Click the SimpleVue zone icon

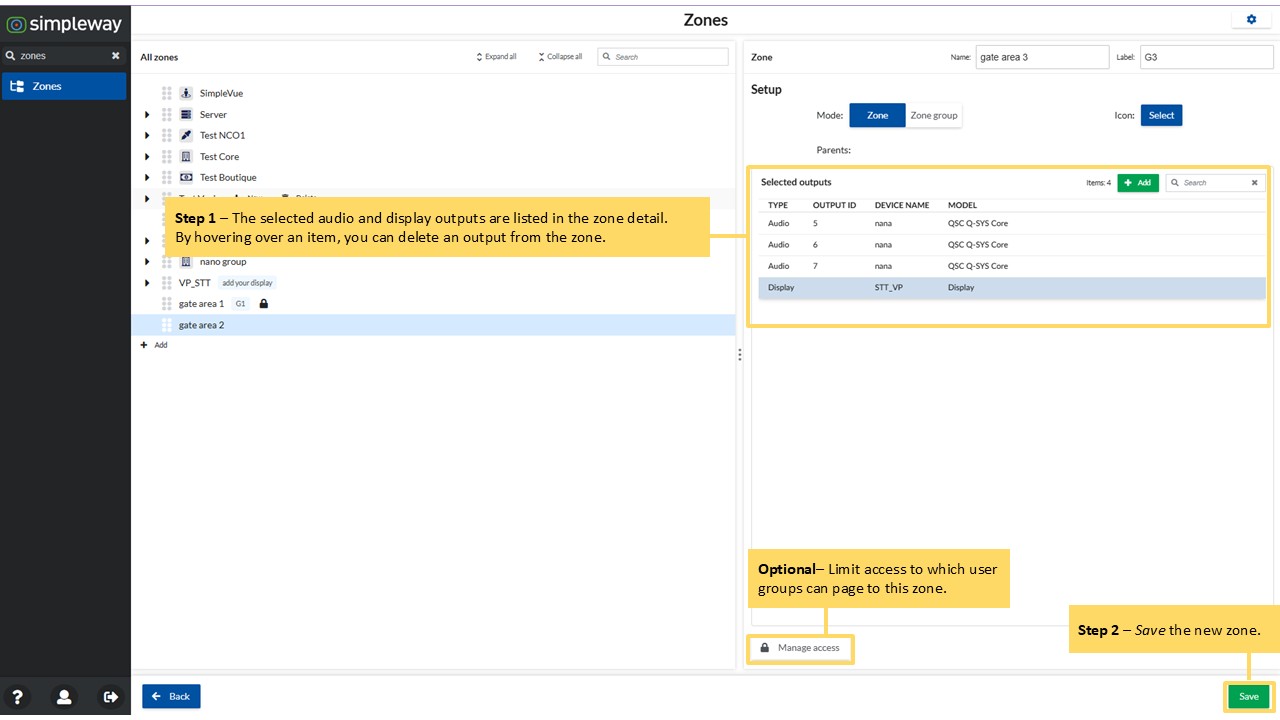click(186, 93)
